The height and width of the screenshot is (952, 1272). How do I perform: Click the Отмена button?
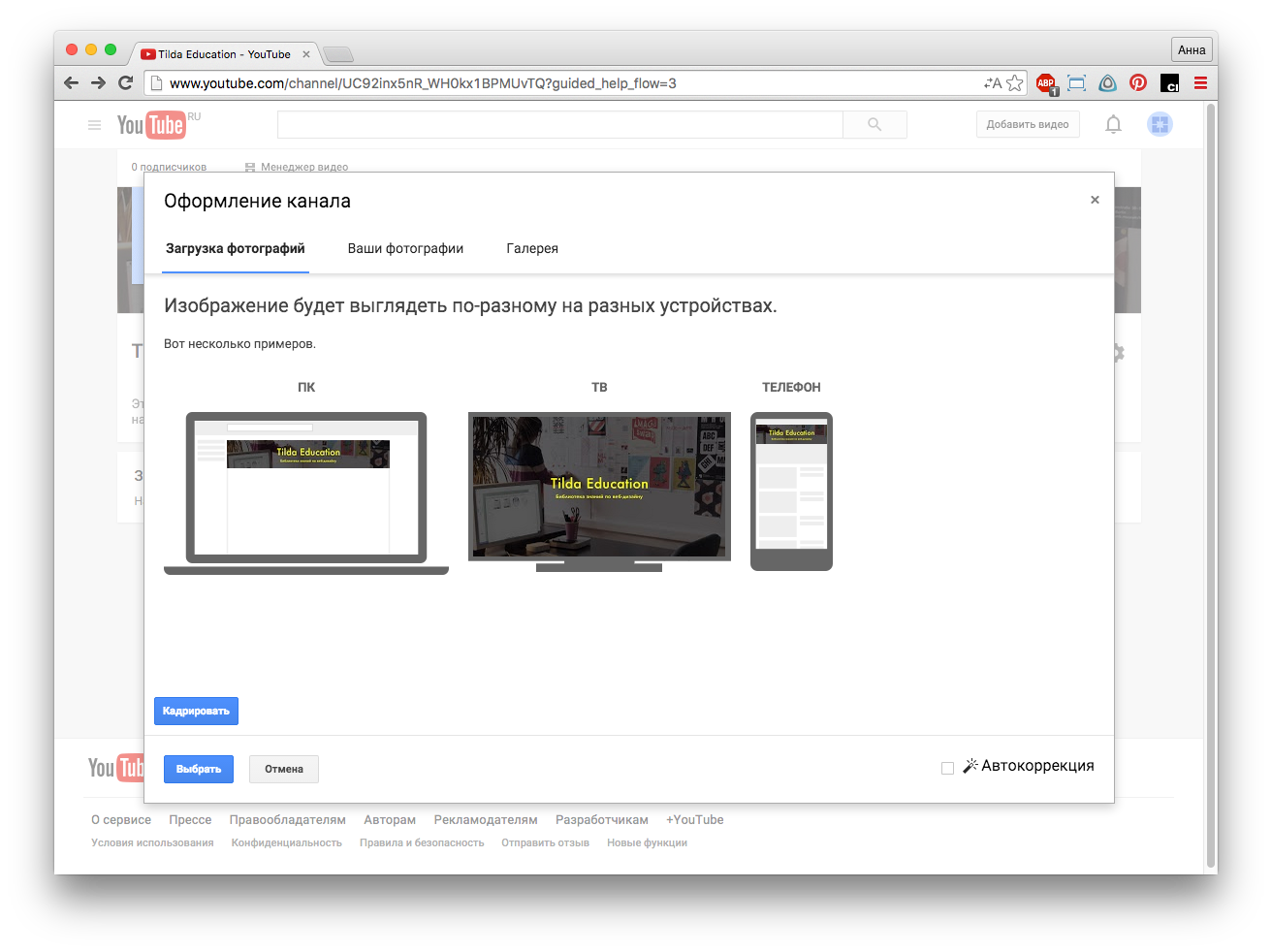284,769
